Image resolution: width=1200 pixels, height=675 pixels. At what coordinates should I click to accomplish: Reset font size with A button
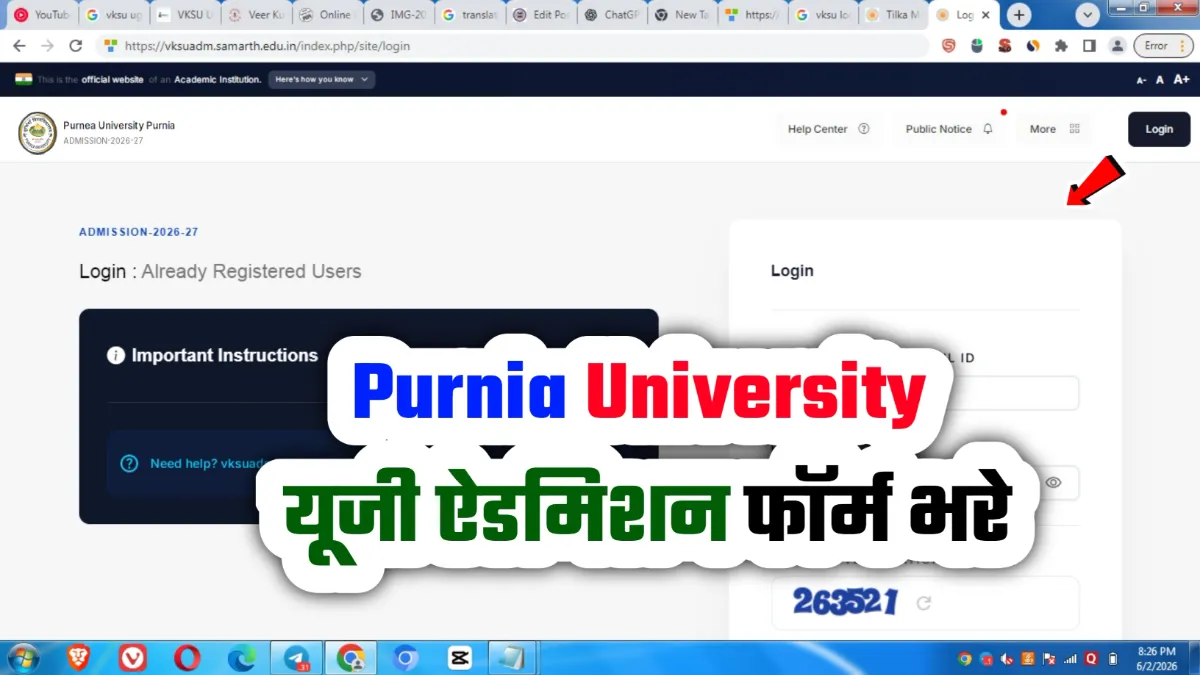point(1160,79)
